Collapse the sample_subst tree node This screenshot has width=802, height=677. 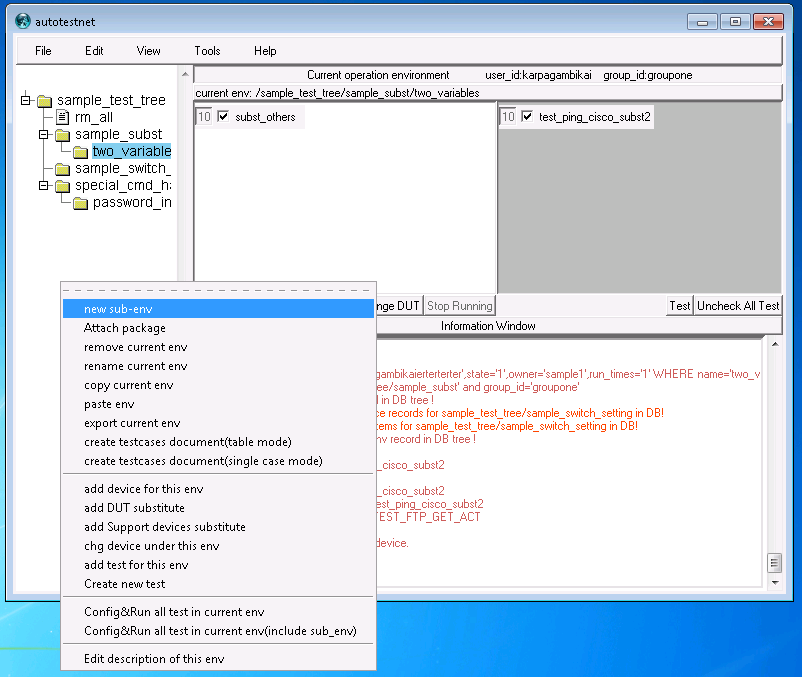[x=44, y=135]
